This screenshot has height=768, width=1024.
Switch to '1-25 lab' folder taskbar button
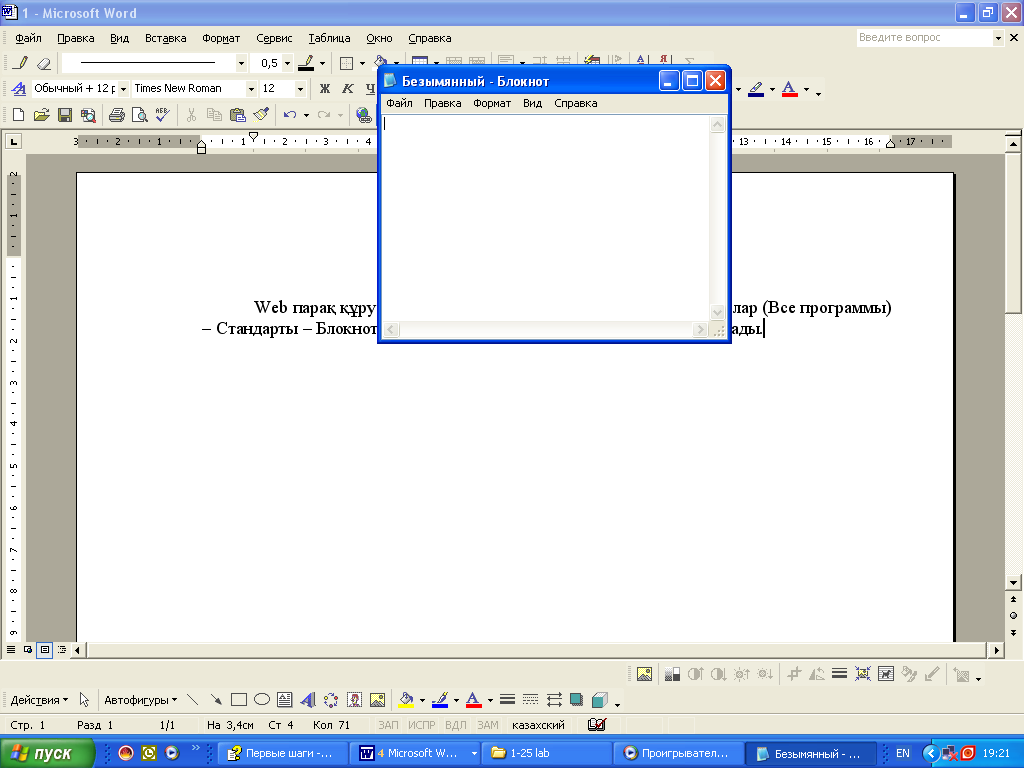547,753
